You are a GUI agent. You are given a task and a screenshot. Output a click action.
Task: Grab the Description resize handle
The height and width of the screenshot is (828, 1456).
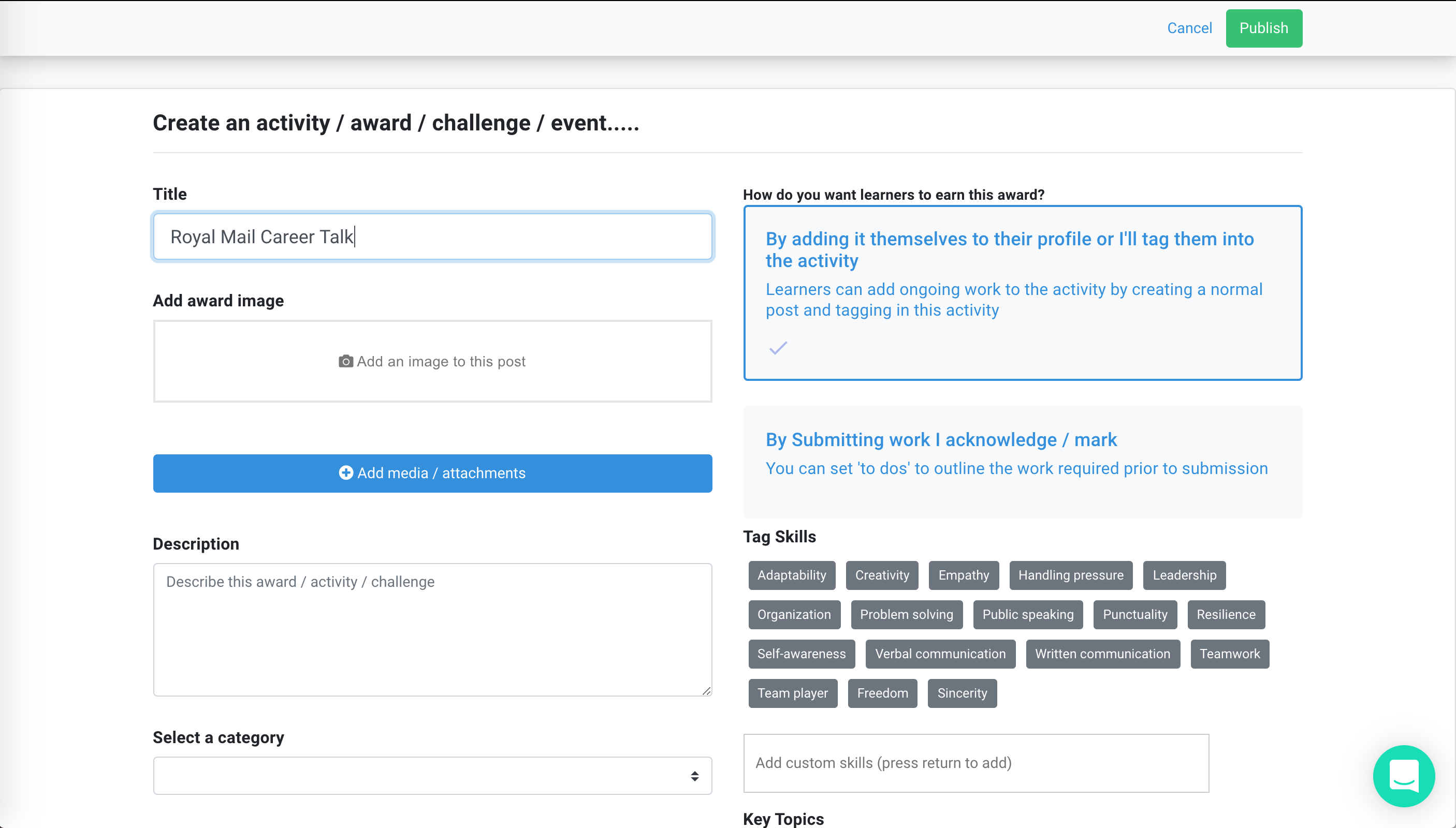706,690
